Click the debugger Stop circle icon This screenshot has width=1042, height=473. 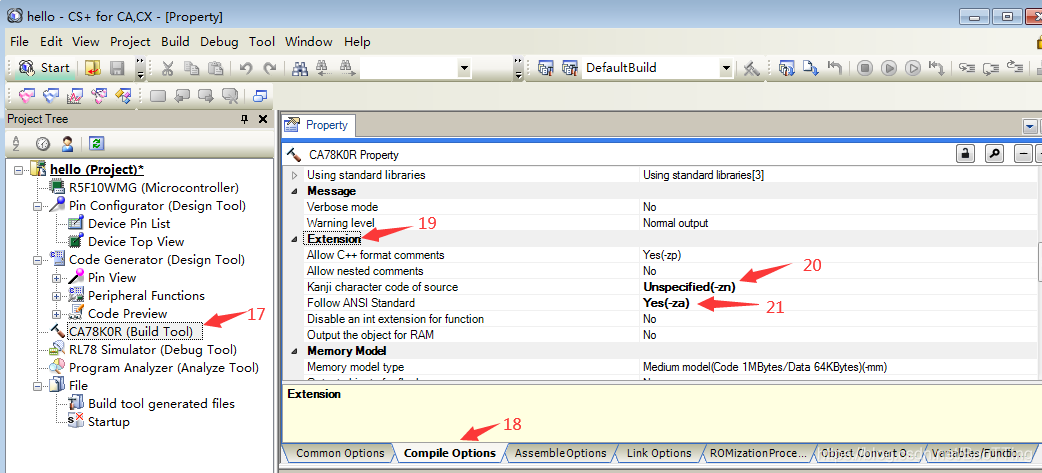click(864, 68)
